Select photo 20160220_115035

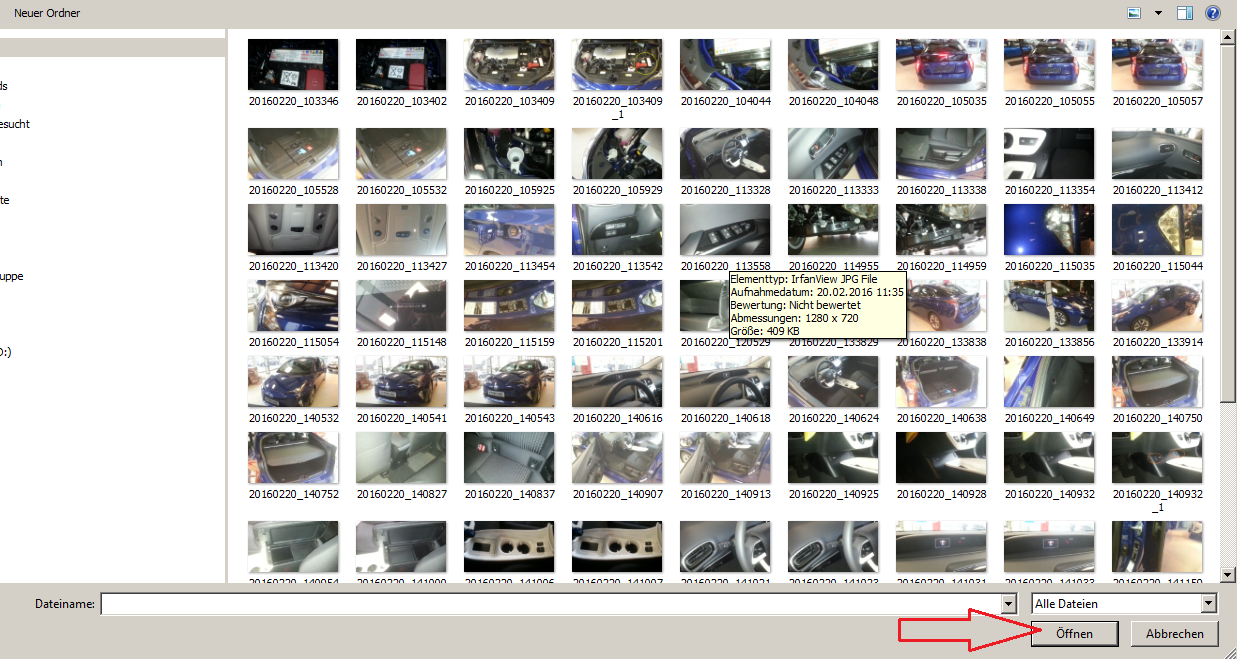1049,230
